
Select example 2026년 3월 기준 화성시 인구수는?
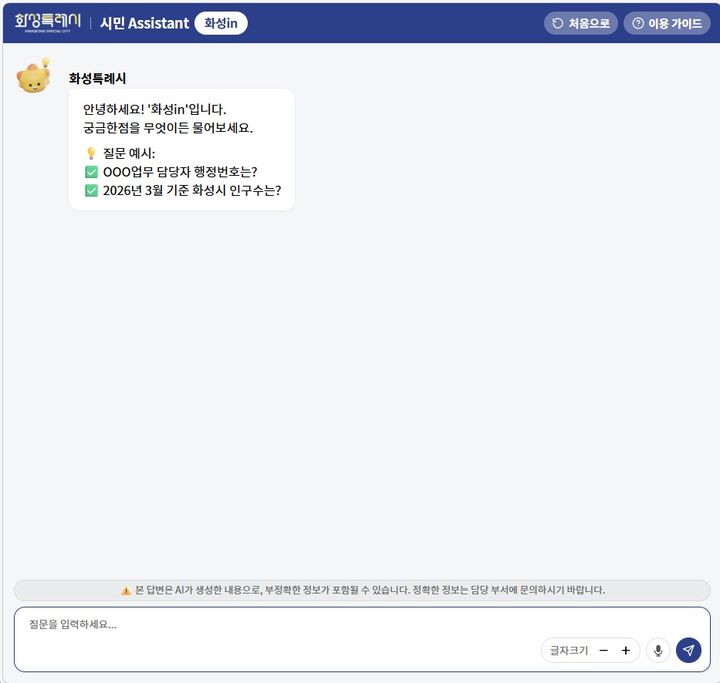[x=192, y=191]
